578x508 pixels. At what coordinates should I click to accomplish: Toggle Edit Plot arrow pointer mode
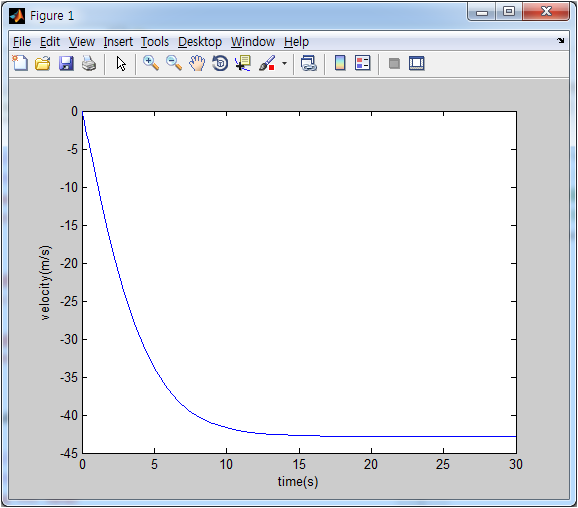click(x=121, y=63)
